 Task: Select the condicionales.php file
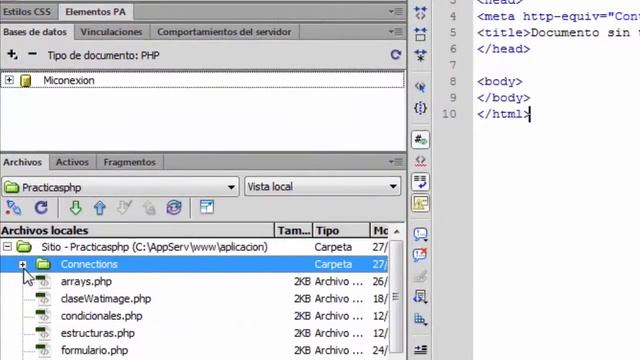coord(101,316)
